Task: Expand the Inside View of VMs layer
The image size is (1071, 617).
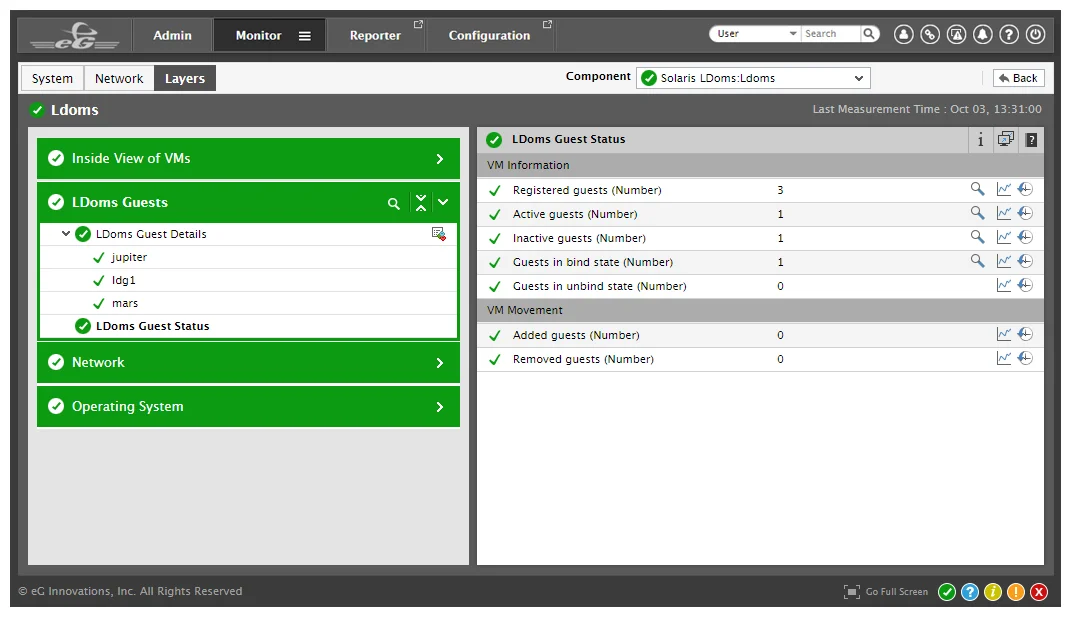Action: coord(440,159)
